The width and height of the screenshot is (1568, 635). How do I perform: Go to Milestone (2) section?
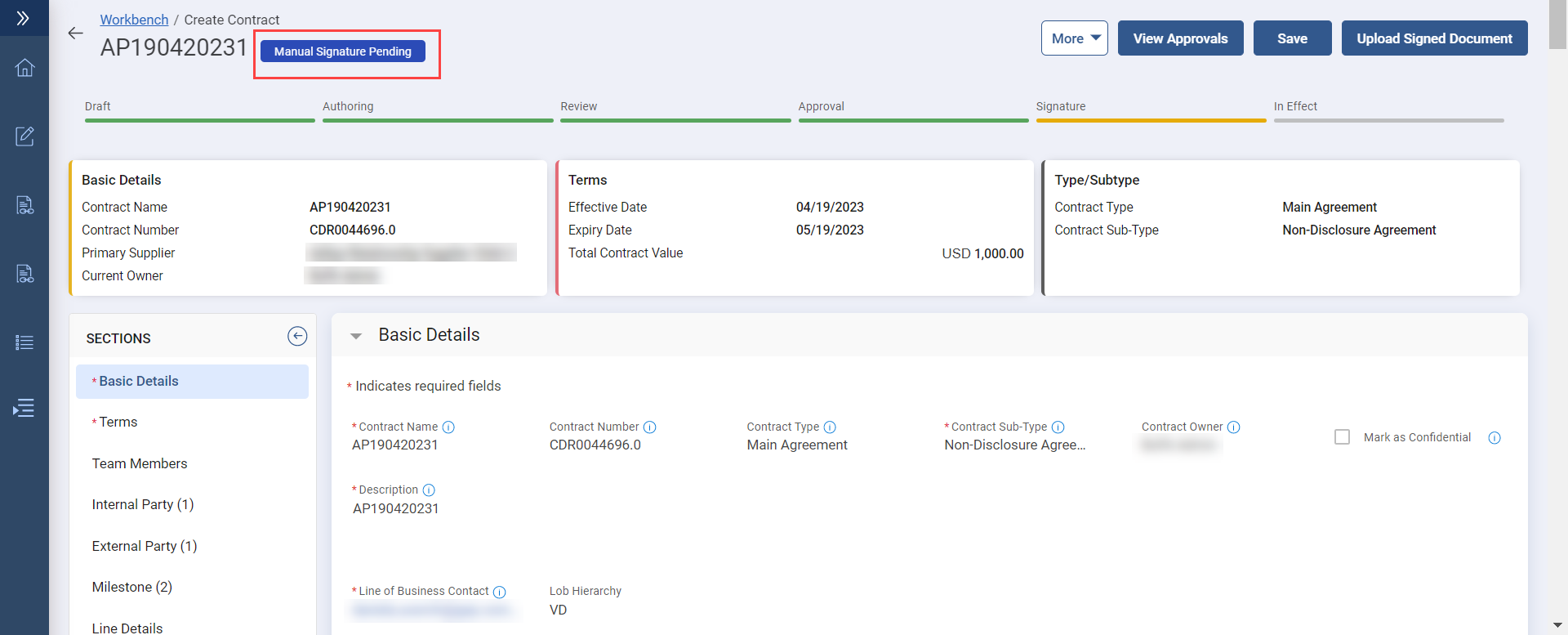tap(132, 587)
